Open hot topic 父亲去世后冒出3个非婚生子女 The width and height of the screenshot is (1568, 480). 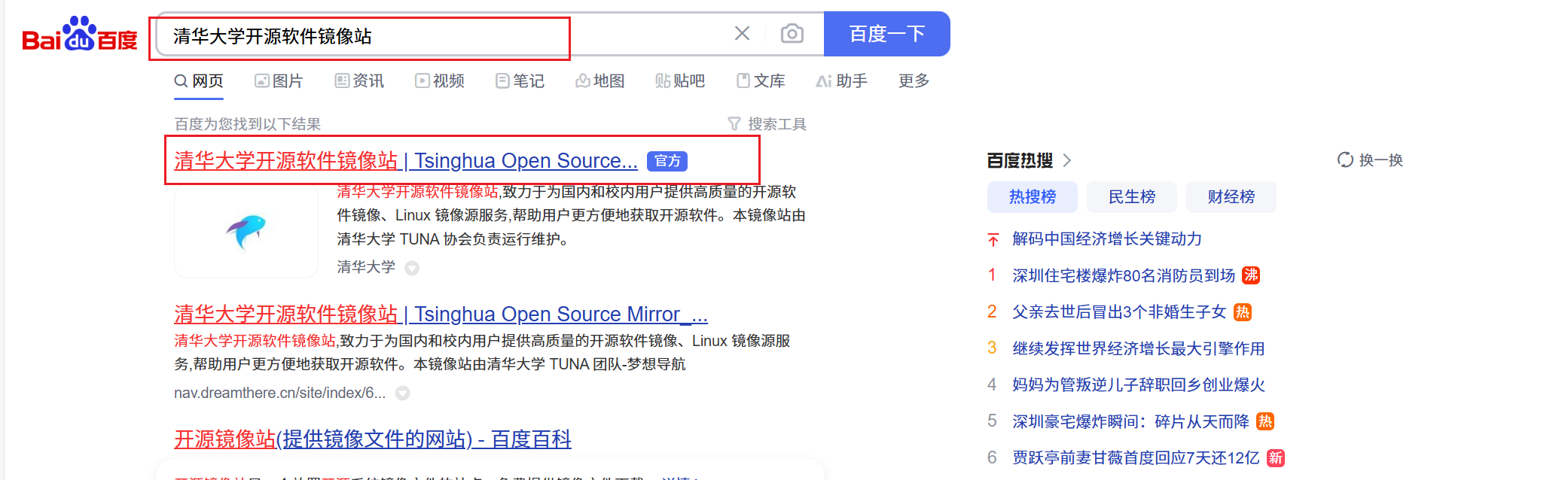tap(1119, 312)
